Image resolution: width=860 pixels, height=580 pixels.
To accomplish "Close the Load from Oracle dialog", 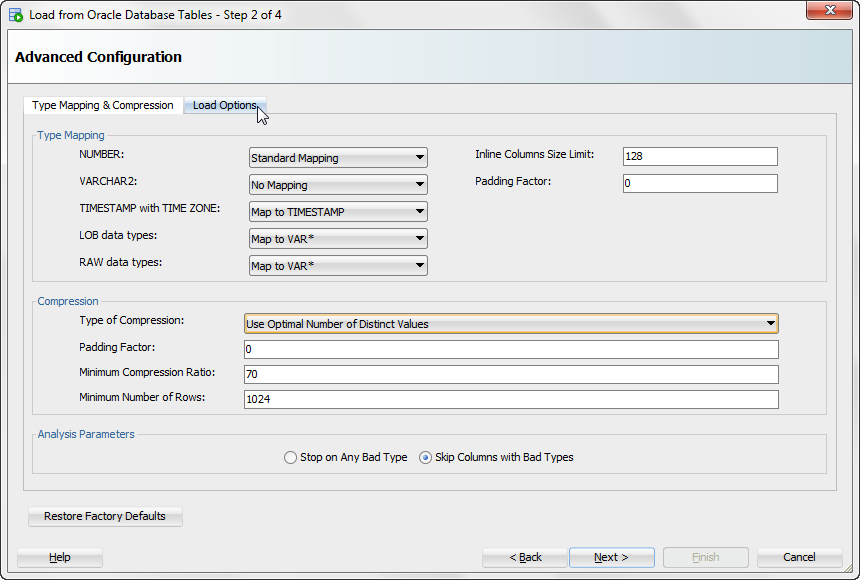I will pos(829,10).
